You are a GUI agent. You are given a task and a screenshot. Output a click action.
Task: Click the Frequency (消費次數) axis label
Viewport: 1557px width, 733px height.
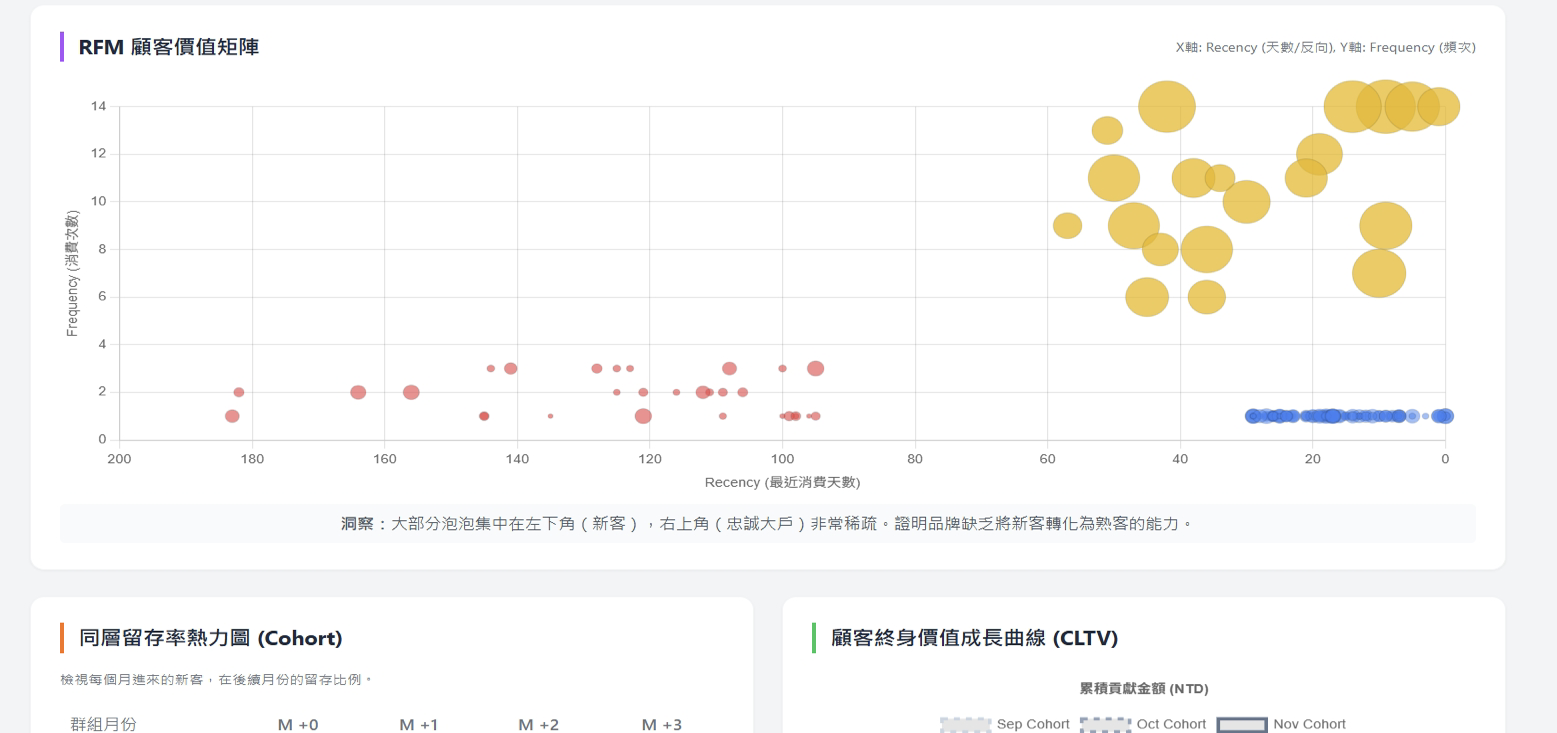pos(72,273)
